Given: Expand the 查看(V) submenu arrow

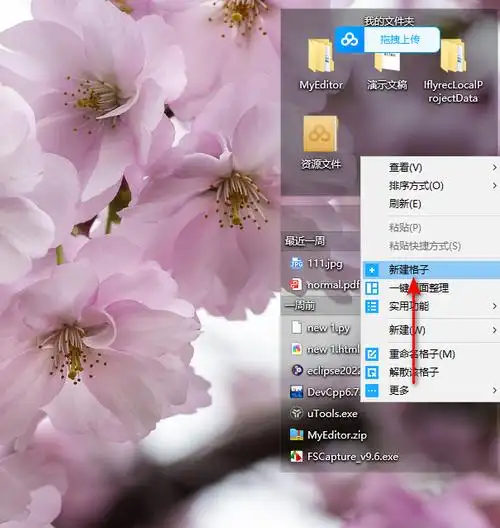Looking at the screenshot, I should point(494,167).
